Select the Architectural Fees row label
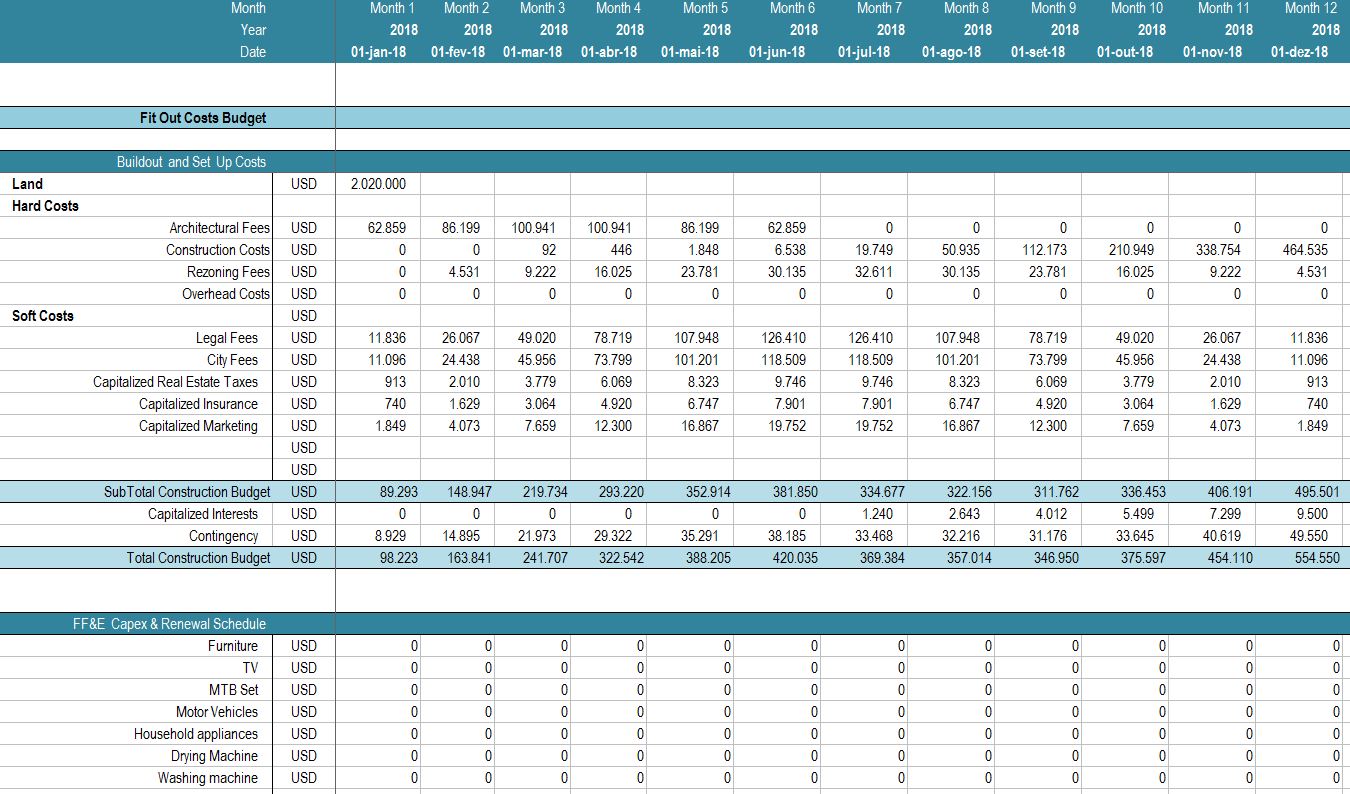The width and height of the screenshot is (1350, 794). (219, 228)
